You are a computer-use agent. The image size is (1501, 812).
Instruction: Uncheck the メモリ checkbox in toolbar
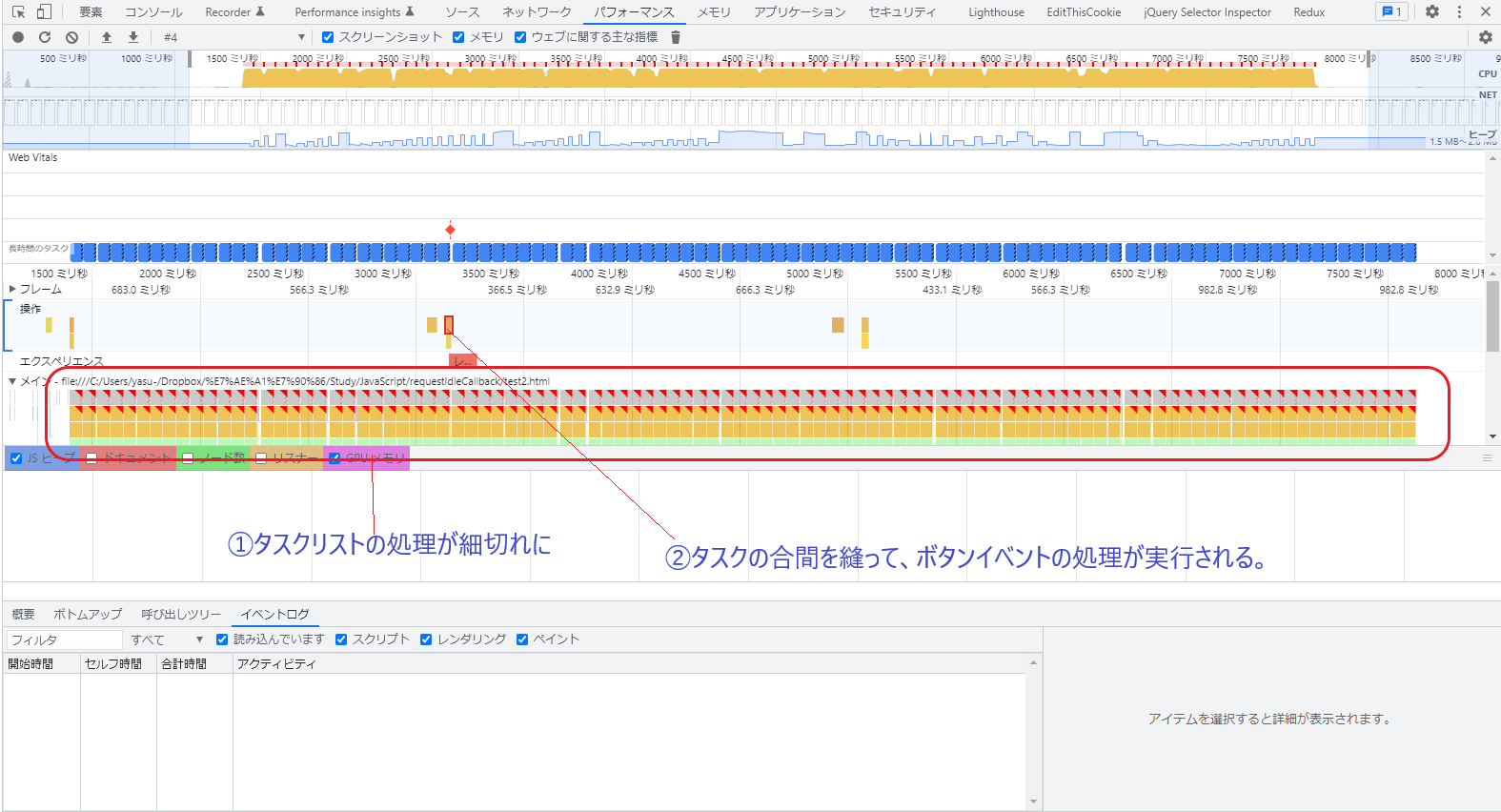458,37
